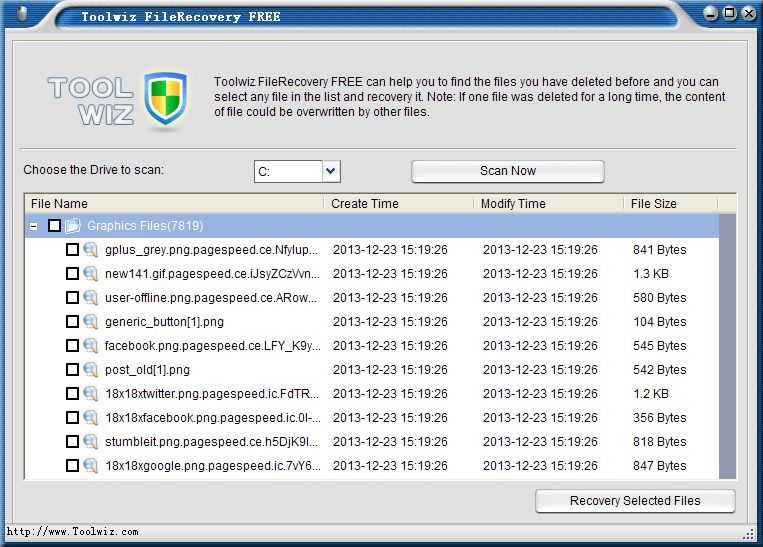Screen dimensions: 763x547
Task: Click the File Size column header
Action: [x=670, y=203]
